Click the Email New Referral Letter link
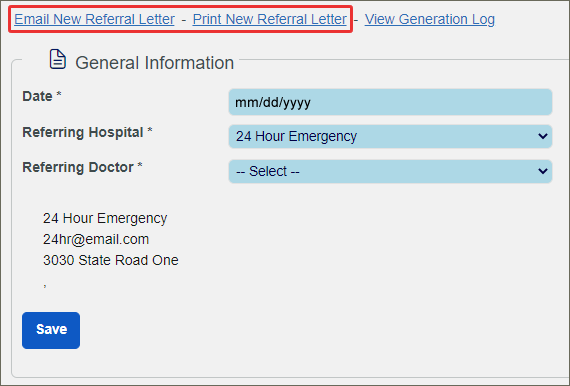 (x=95, y=19)
